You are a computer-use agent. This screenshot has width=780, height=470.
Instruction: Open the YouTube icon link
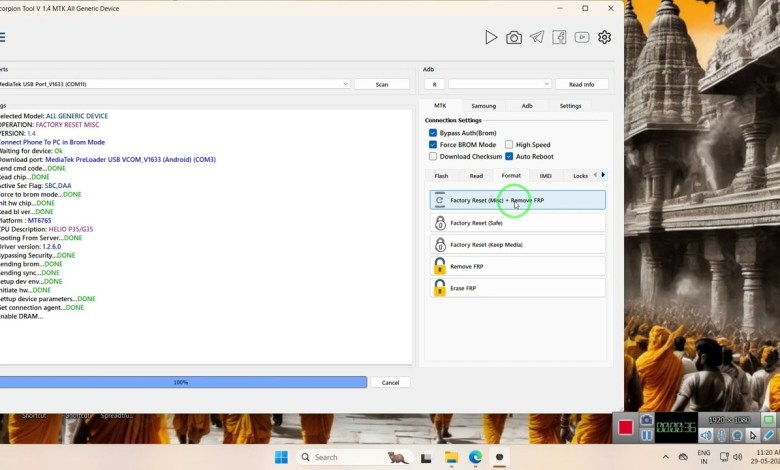[x=582, y=37]
